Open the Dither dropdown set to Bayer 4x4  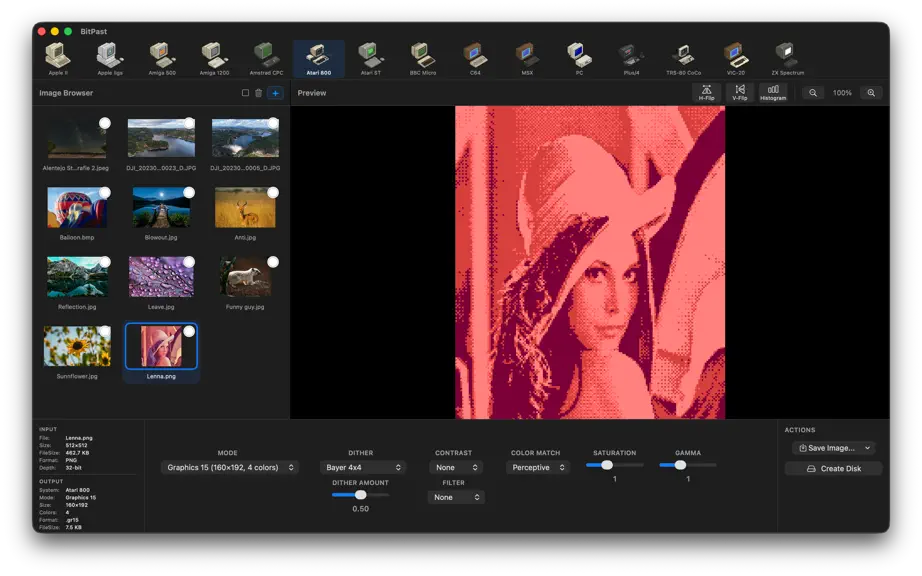click(363, 467)
